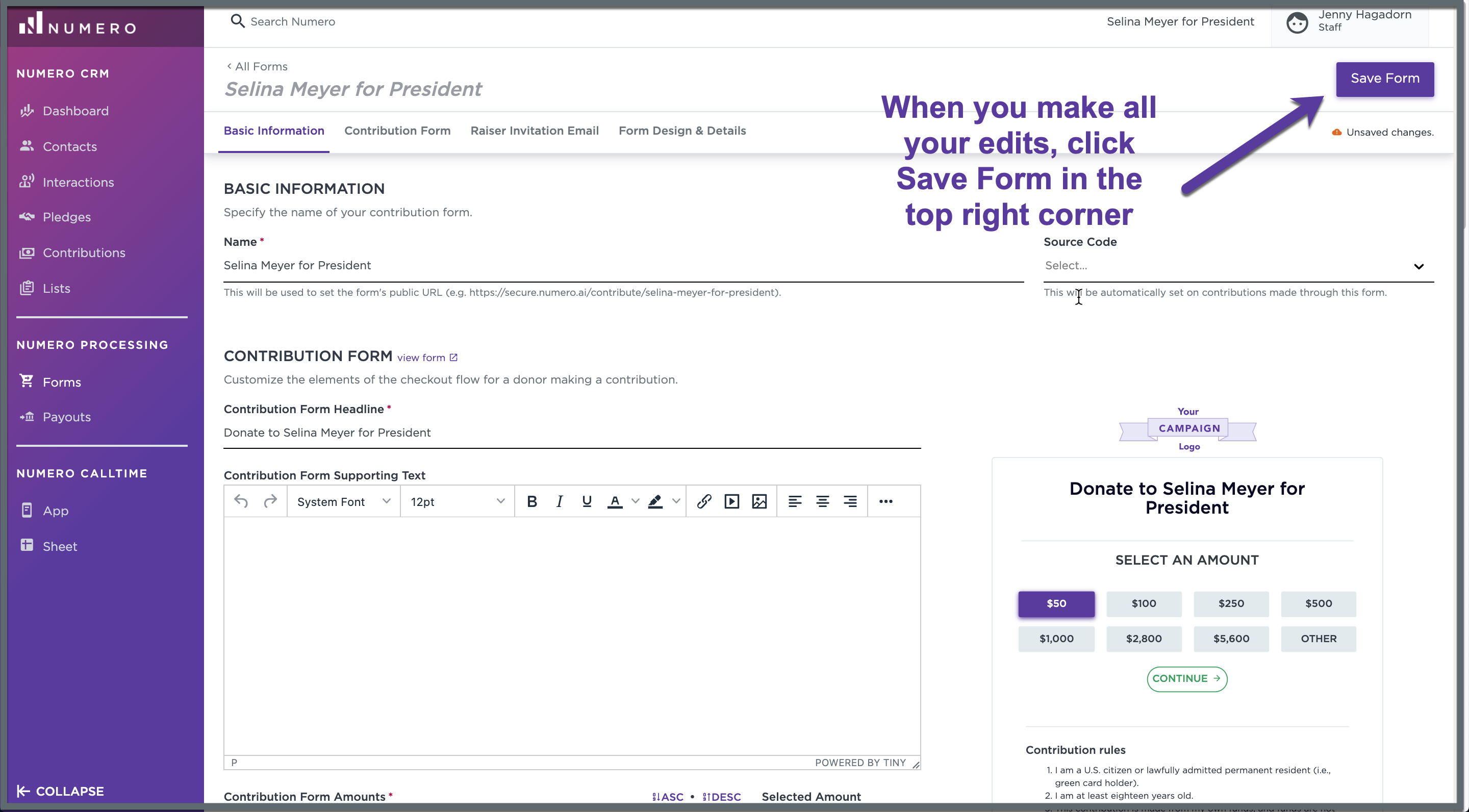Open Contributions in the sidebar

pos(72,252)
